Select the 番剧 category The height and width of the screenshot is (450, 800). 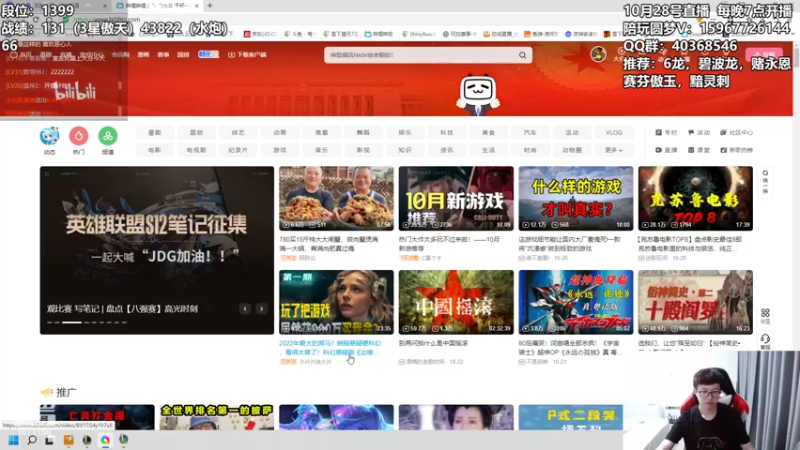[x=155, y=133]
